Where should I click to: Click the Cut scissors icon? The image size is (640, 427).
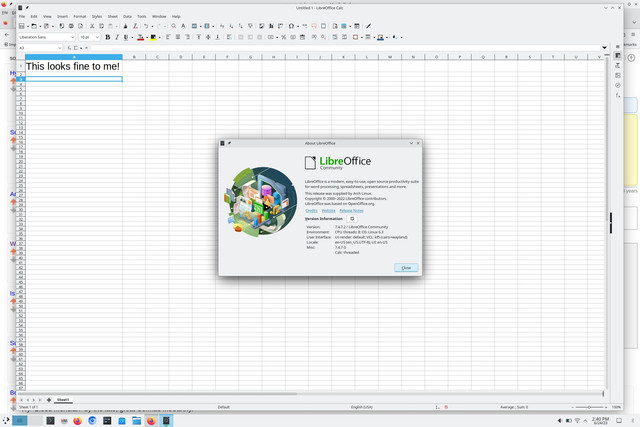coord(92,26)
